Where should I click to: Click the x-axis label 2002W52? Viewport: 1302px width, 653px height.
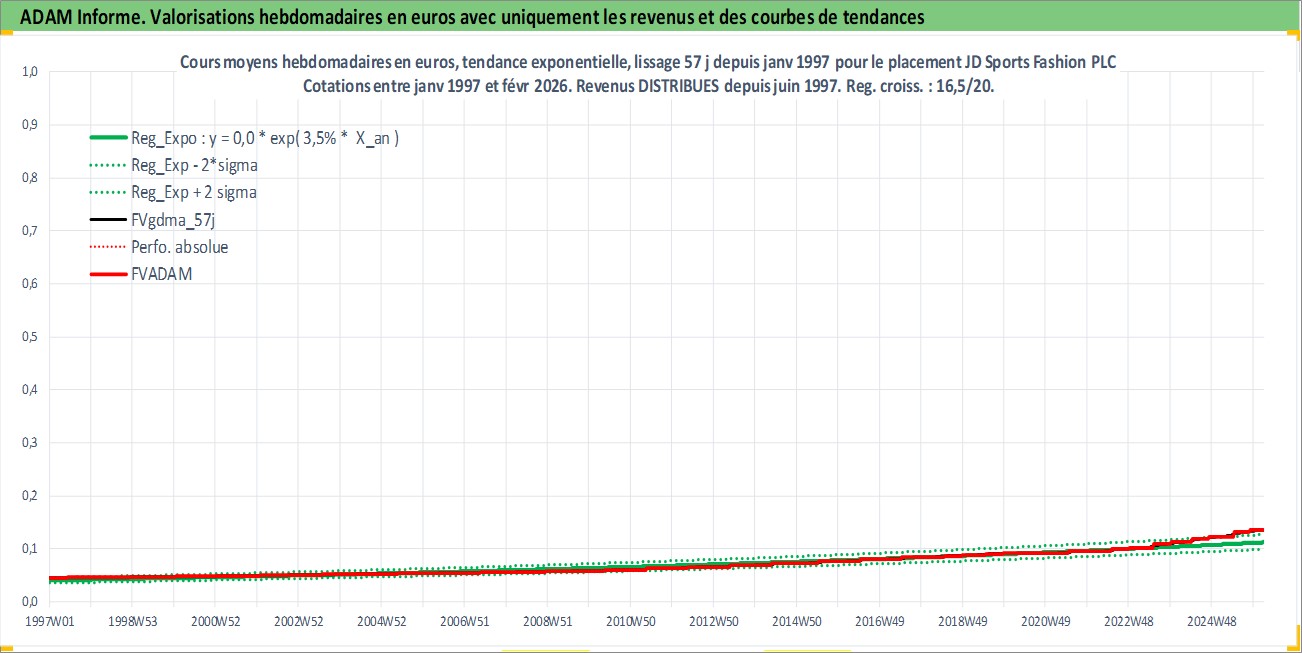pyautogui.click(x=301, y=621)
